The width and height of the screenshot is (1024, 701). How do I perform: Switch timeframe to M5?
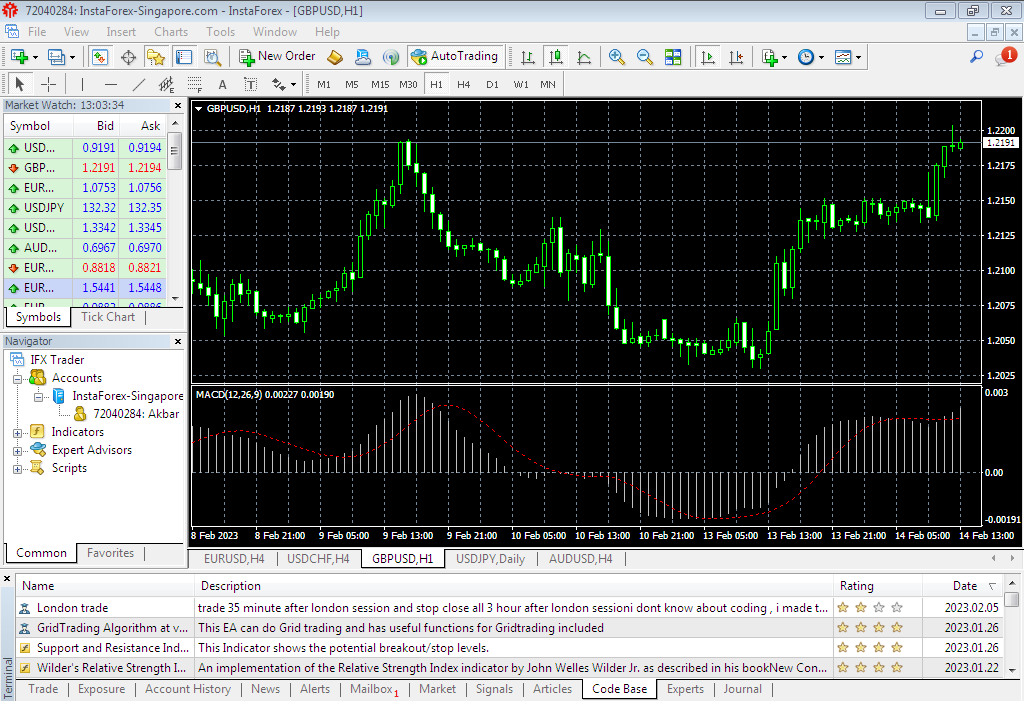[x=352, y=84]
